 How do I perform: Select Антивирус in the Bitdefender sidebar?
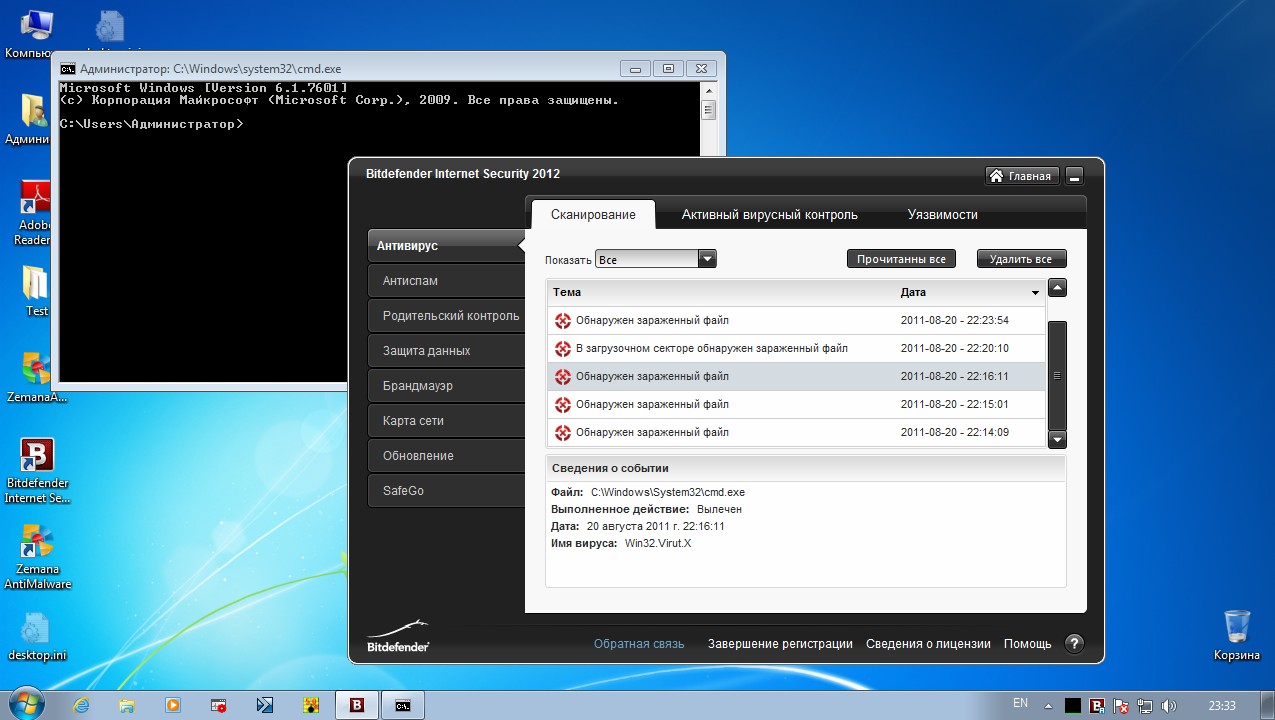[x=446, y=246]
